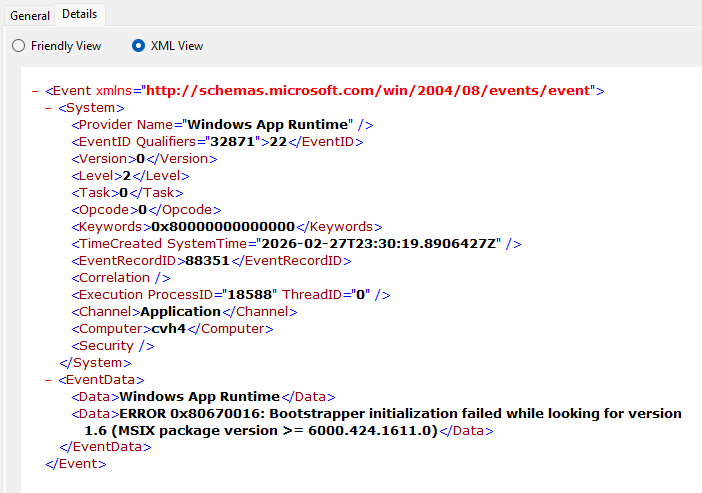Click the ProcessID value 18588
Image resolution: width=702 pixels, height=493 pixels.
250,295
